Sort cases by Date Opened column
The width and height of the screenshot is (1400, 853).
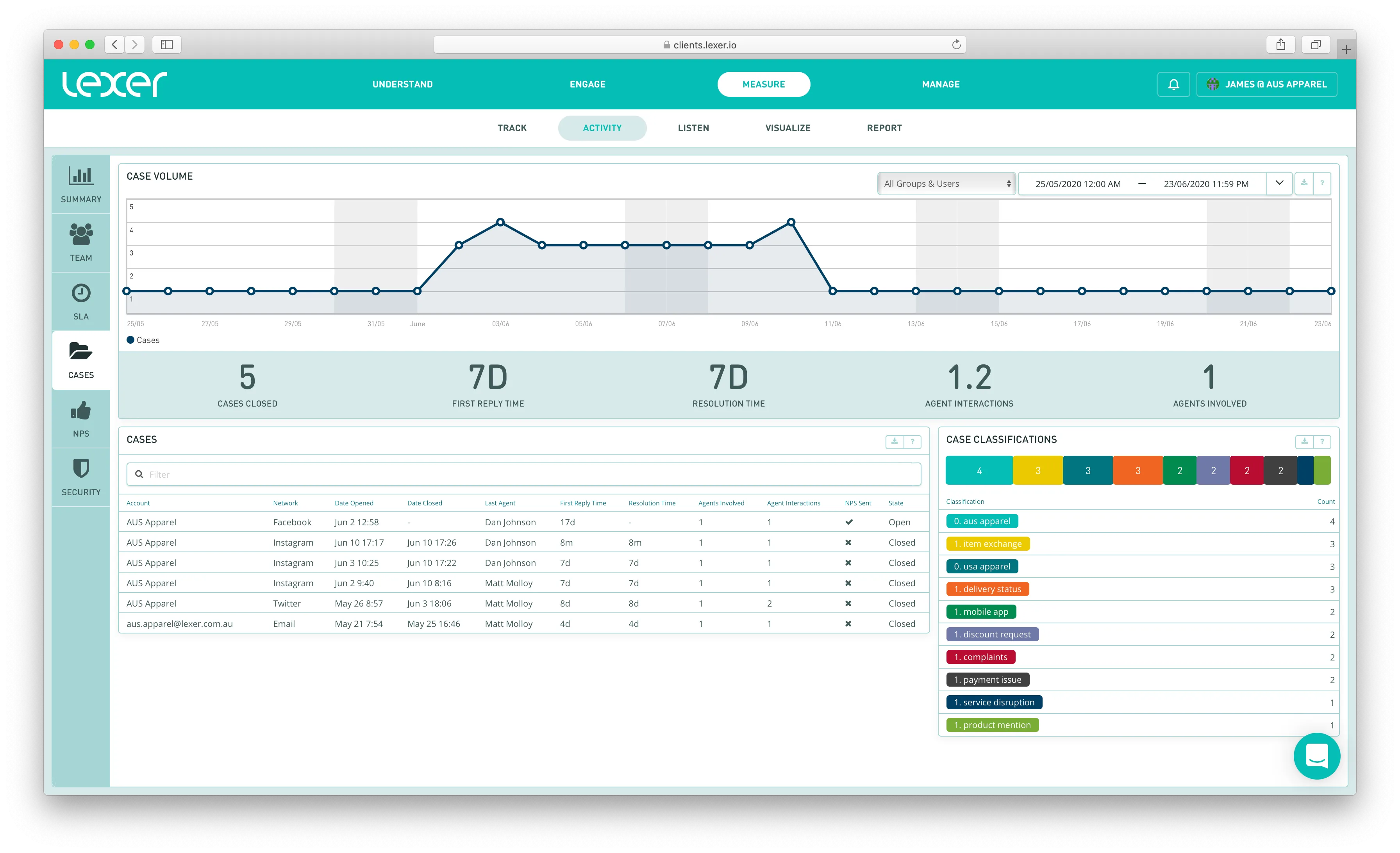[354, 503]
